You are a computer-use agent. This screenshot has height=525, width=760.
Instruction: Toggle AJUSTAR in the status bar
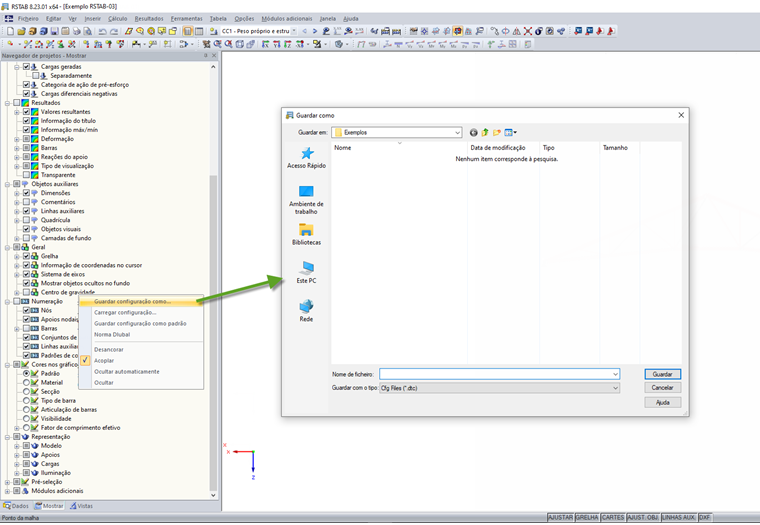coord(560,518)
